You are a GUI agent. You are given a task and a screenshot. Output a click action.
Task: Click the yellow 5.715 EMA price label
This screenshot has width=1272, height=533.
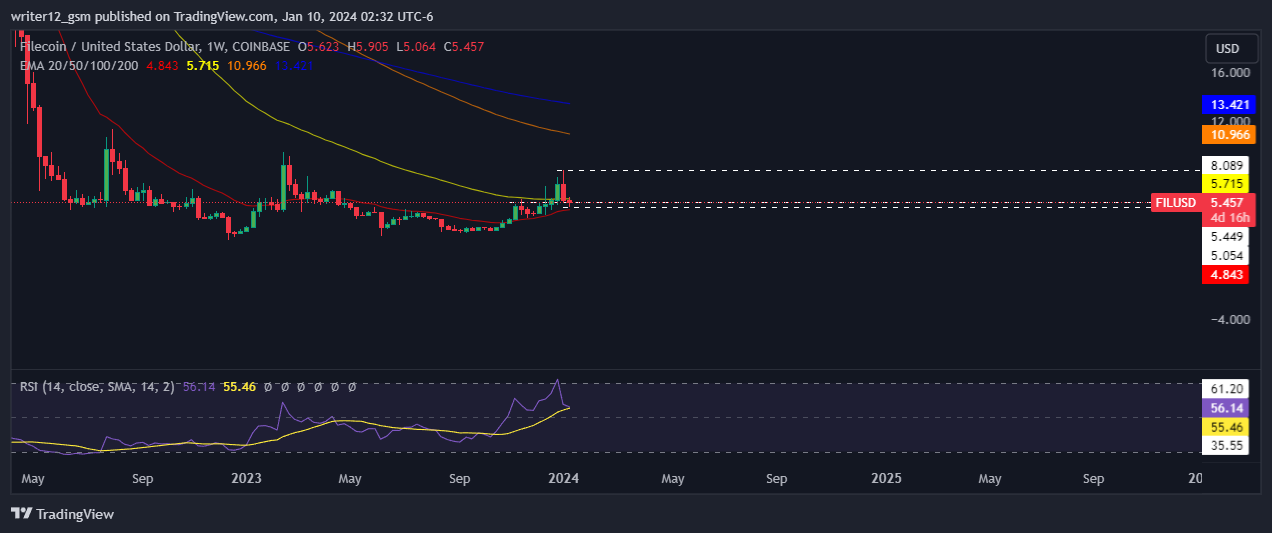click(1225, 185)
